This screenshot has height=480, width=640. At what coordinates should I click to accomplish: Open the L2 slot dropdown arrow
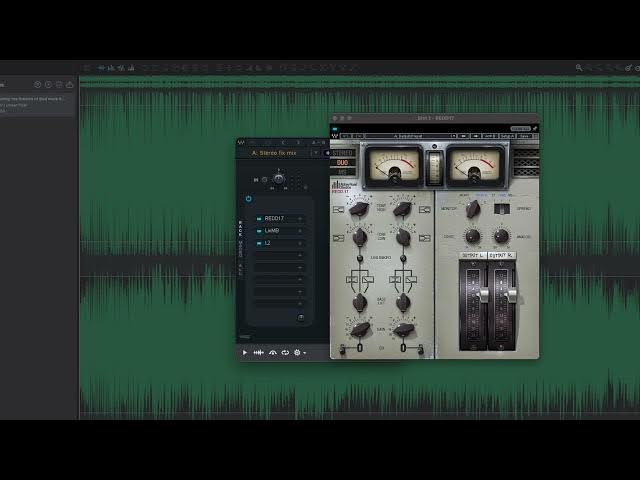(300, 243)
